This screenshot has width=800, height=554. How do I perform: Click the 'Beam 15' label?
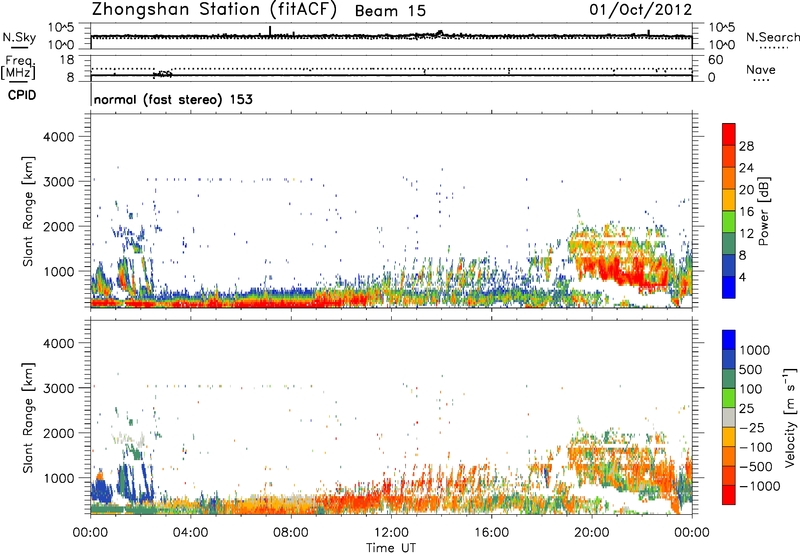(x=390, y=11)
